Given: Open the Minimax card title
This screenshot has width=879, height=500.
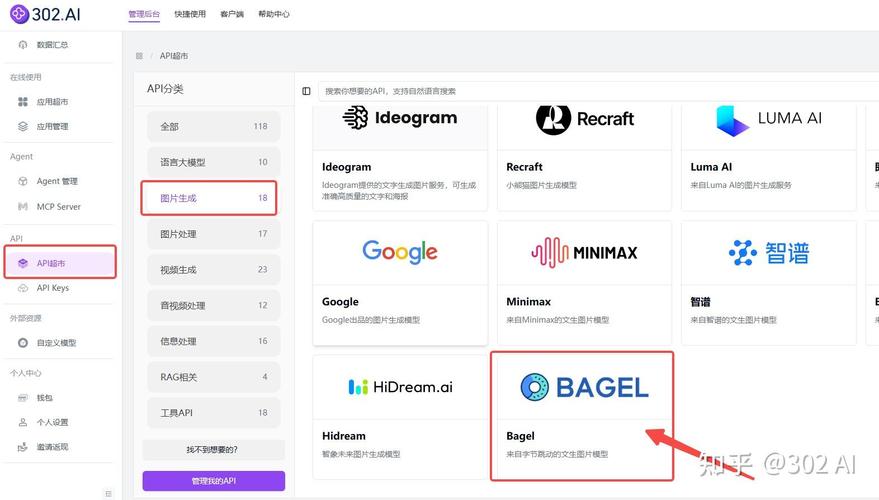Looking at the screenshot, I should tap(529, 302).
